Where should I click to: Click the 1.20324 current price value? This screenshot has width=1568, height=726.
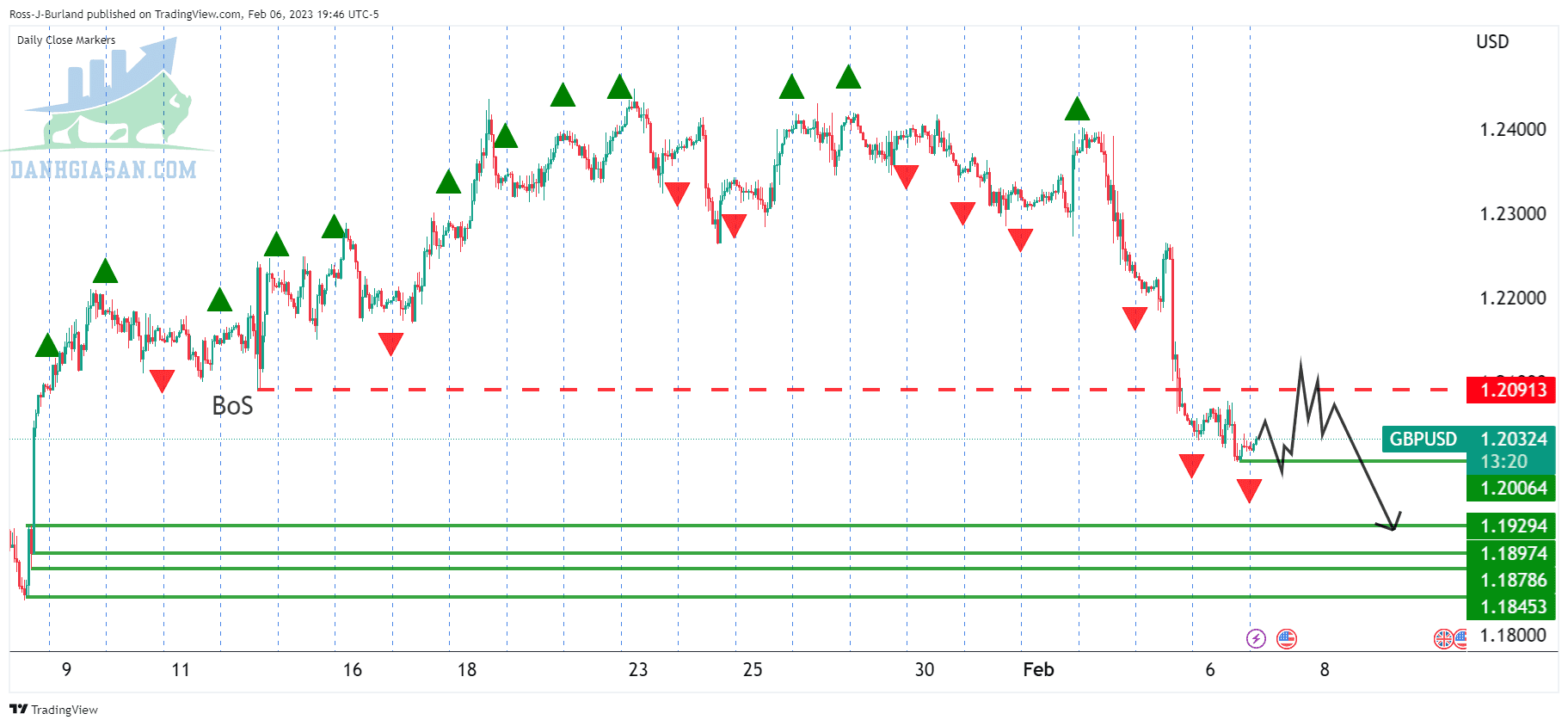(x=1513, y=439)
